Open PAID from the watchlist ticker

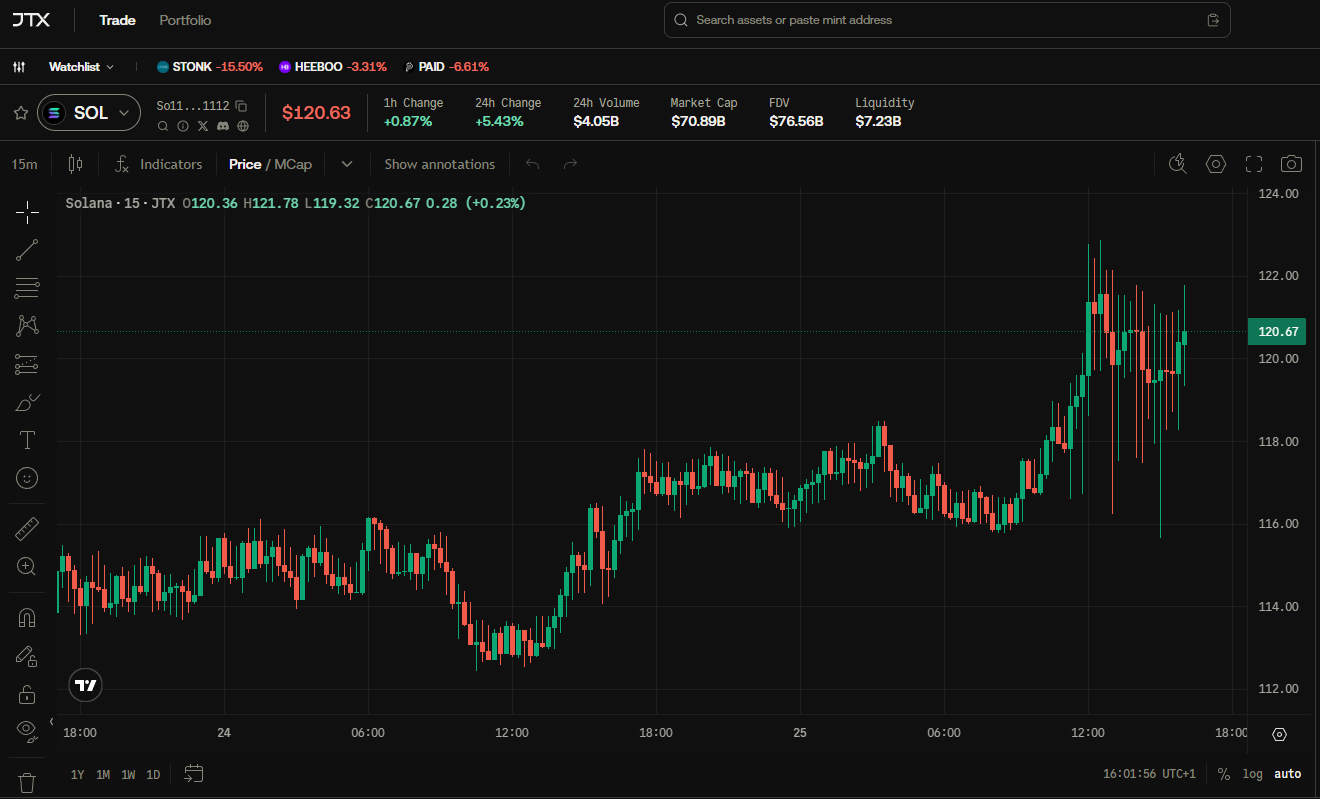pyautogui.click(x=446, y=67)
